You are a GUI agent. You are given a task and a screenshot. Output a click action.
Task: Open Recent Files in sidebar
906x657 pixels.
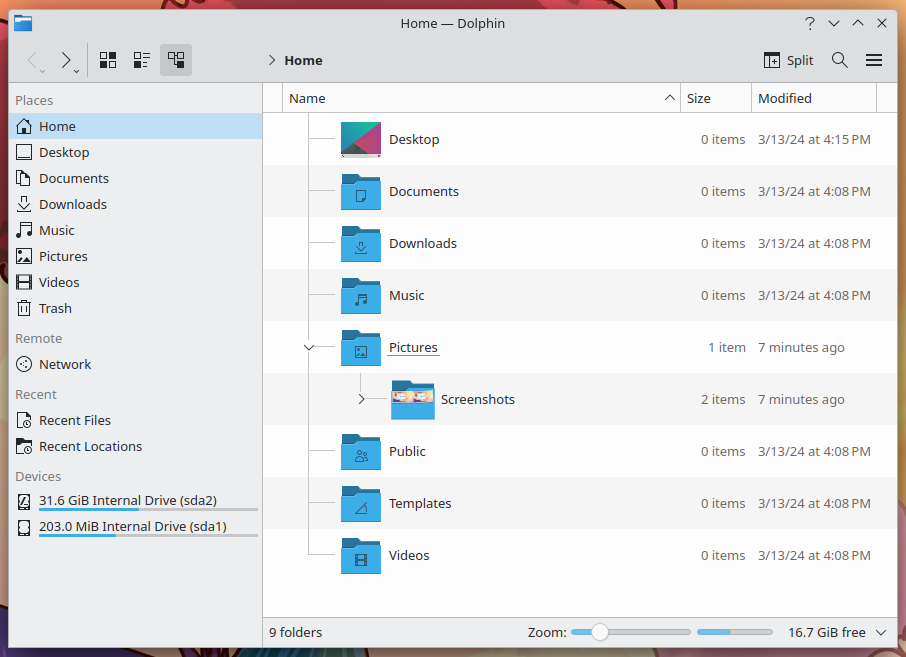coord(136,421)
